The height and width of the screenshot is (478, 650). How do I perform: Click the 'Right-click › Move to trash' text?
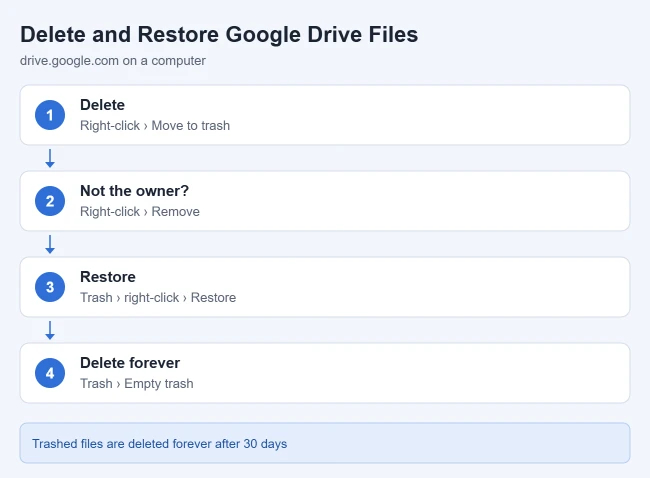click(155, 126)
